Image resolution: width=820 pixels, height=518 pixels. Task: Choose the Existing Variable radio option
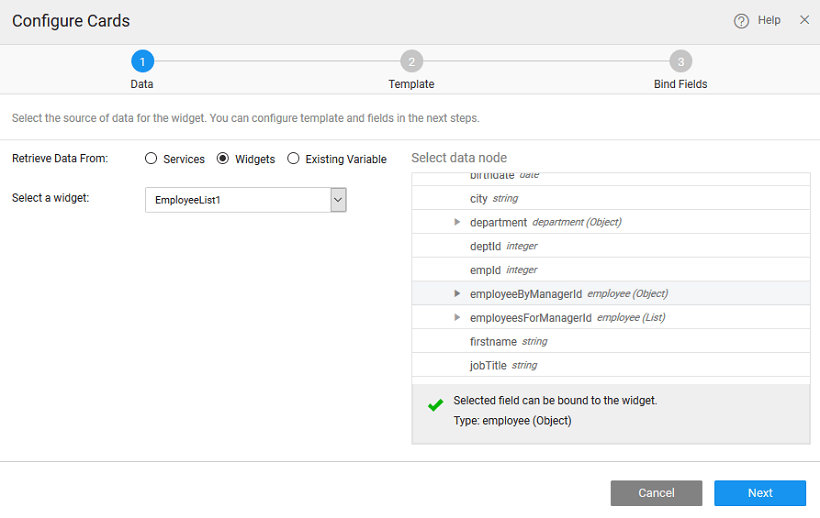point(293,159)
